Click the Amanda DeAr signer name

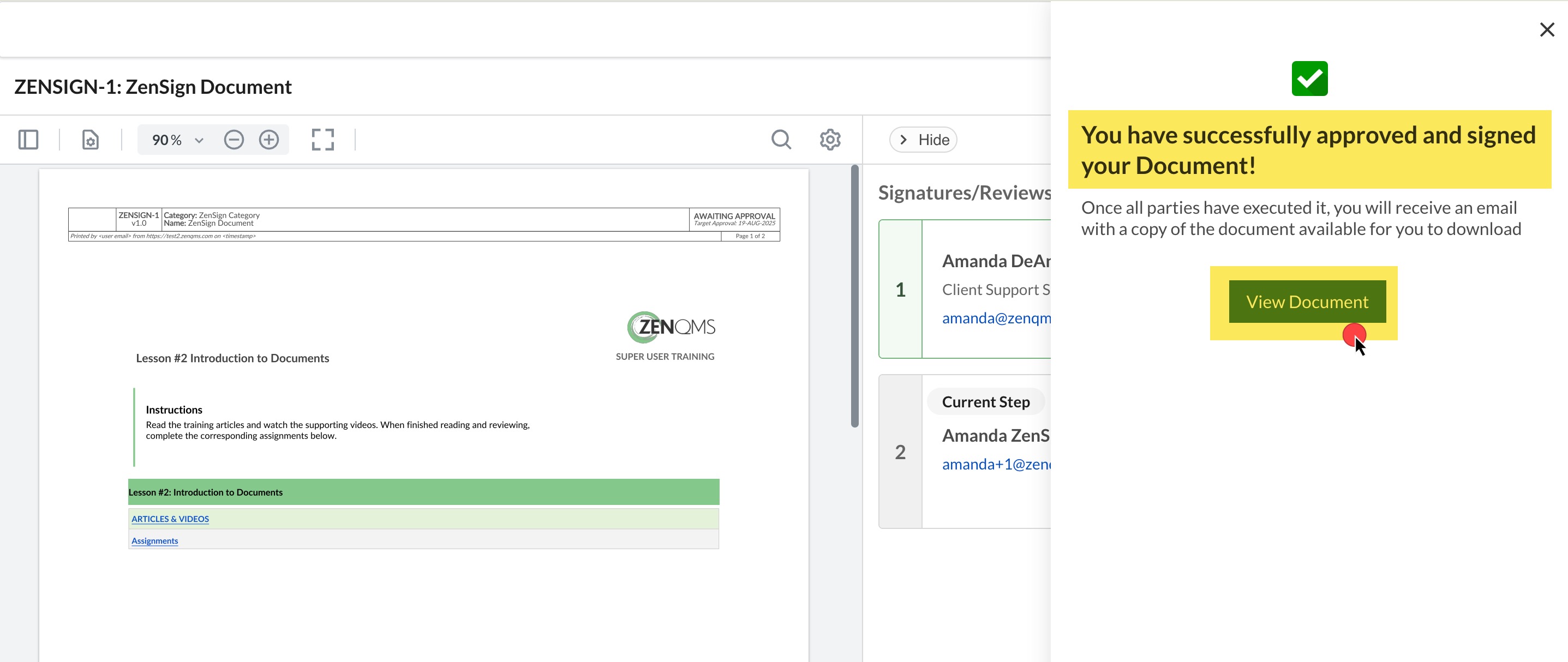click(996, 262)
